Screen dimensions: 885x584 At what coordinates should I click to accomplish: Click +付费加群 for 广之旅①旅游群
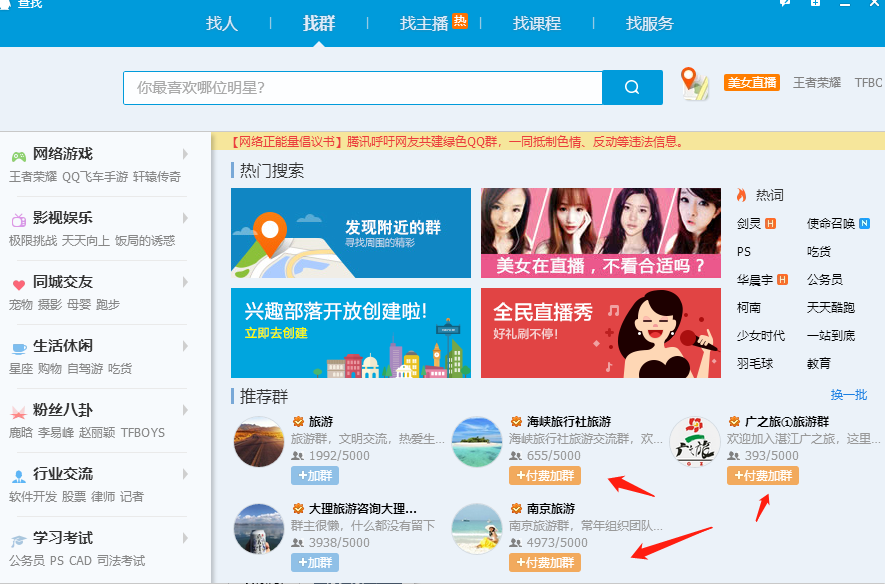tap(763, 476)
